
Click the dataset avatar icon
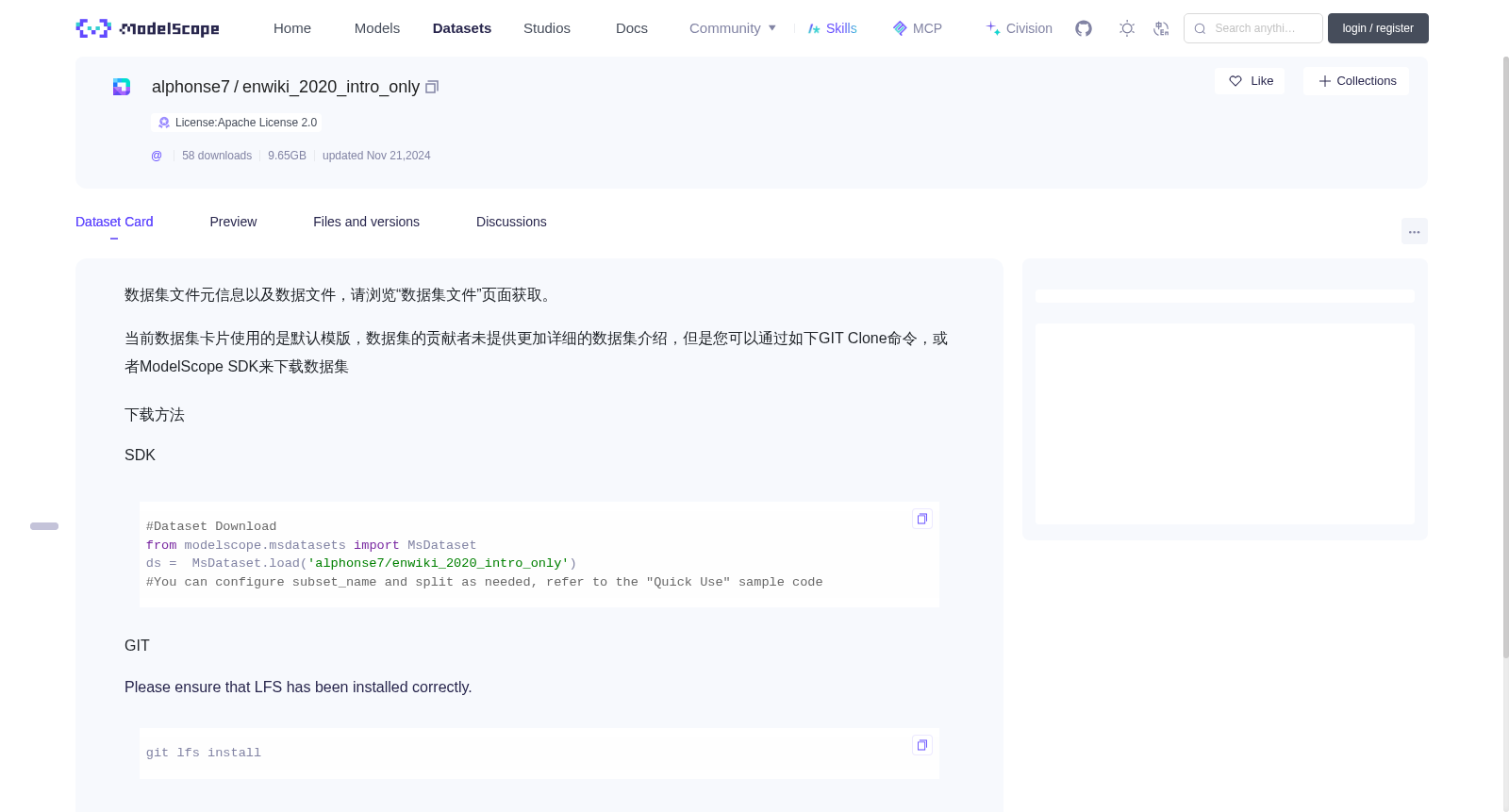pos(122,87)
